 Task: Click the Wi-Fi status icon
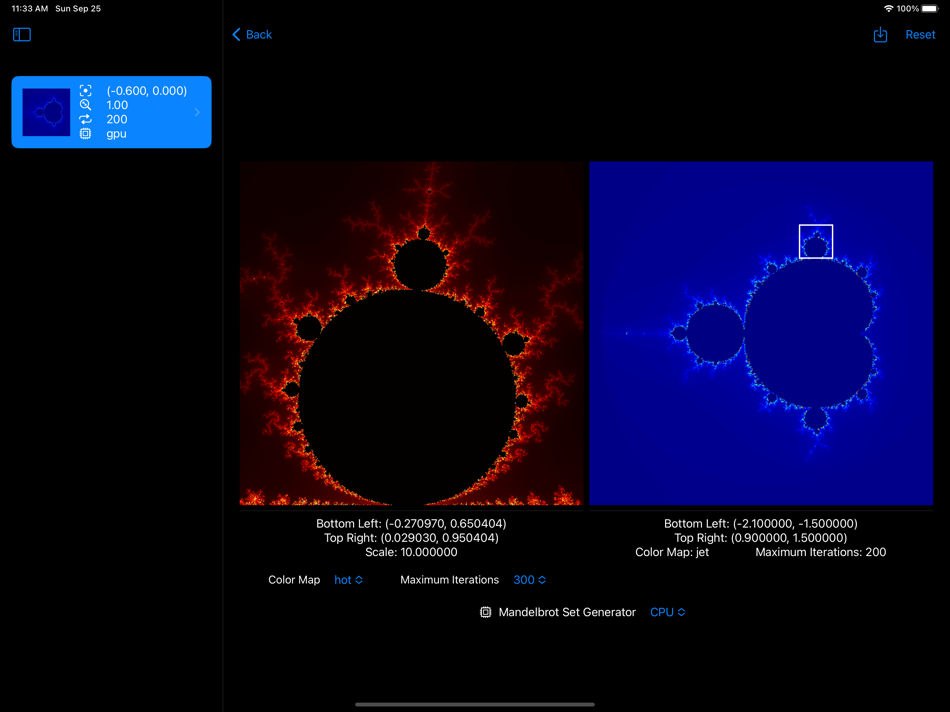888,8
